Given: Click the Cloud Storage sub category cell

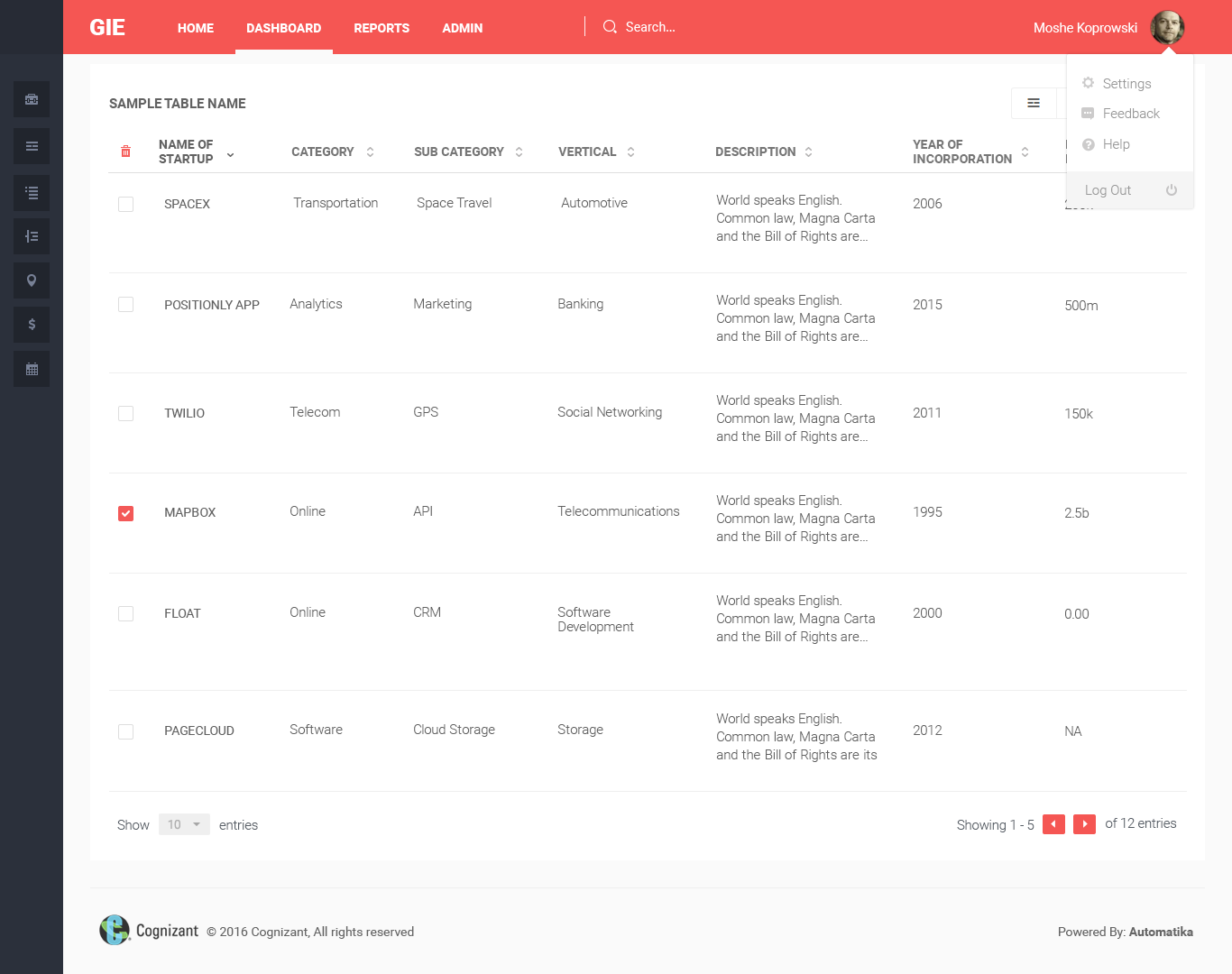Looking at the screenshot, I should pyautogui.click(x=454, y=730).
